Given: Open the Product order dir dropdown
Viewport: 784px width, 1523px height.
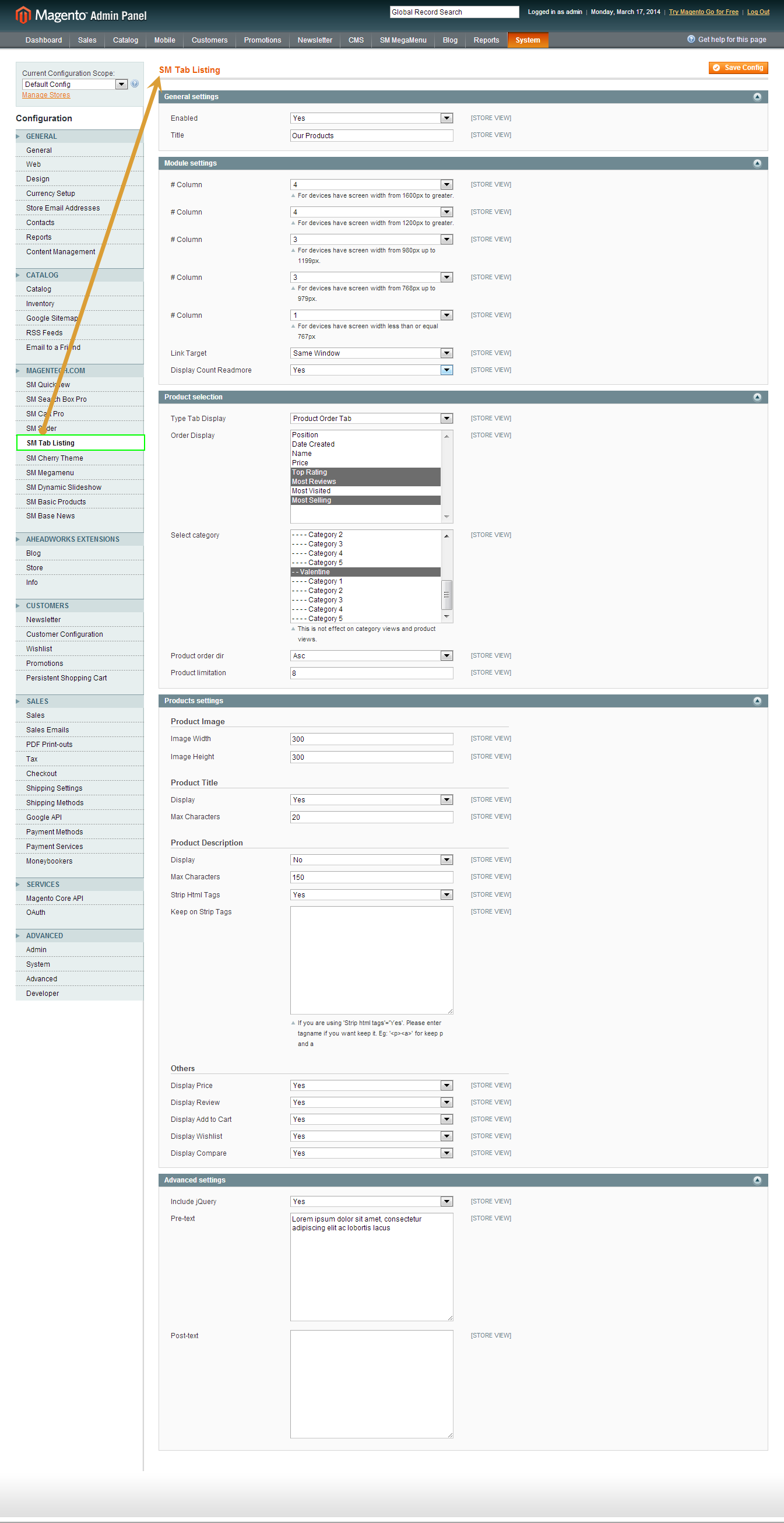Looking at the screenshot, I should [371, 655].
